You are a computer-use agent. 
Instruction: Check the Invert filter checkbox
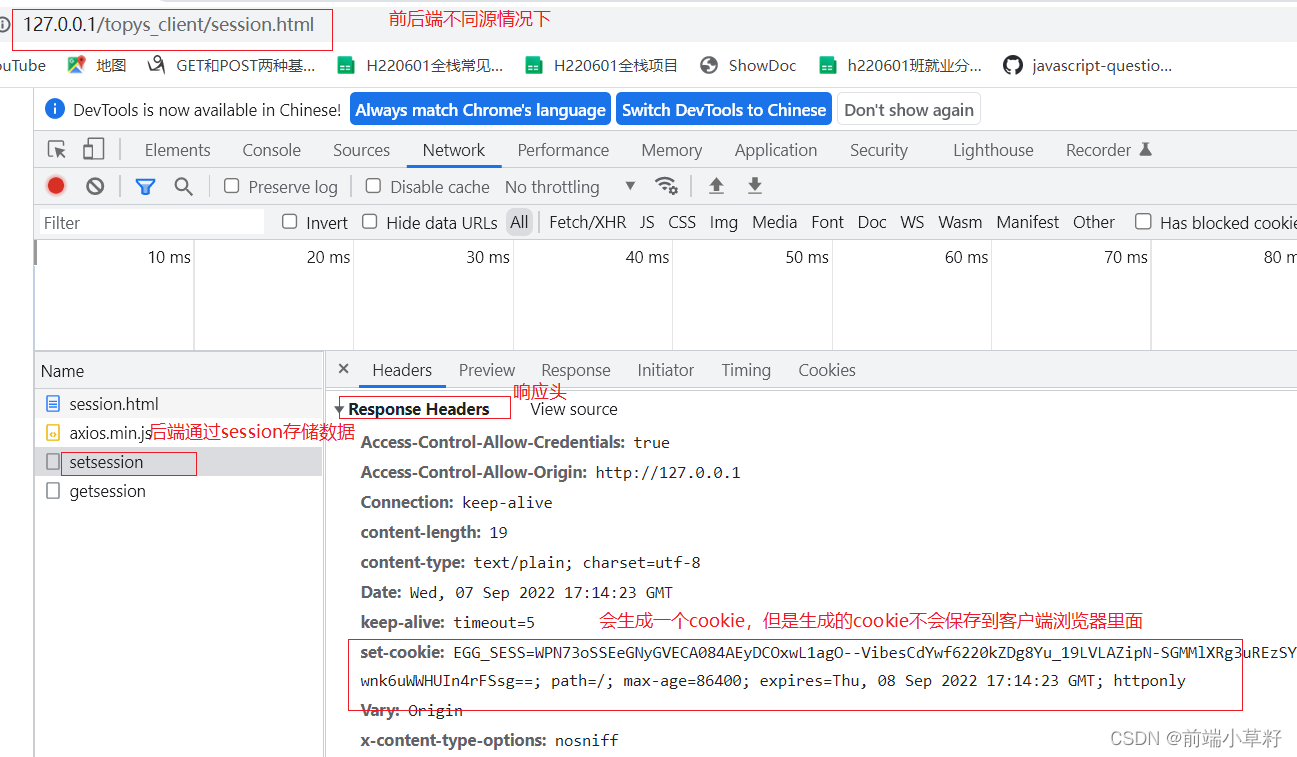pyautogui.click(x=290, y=222)
